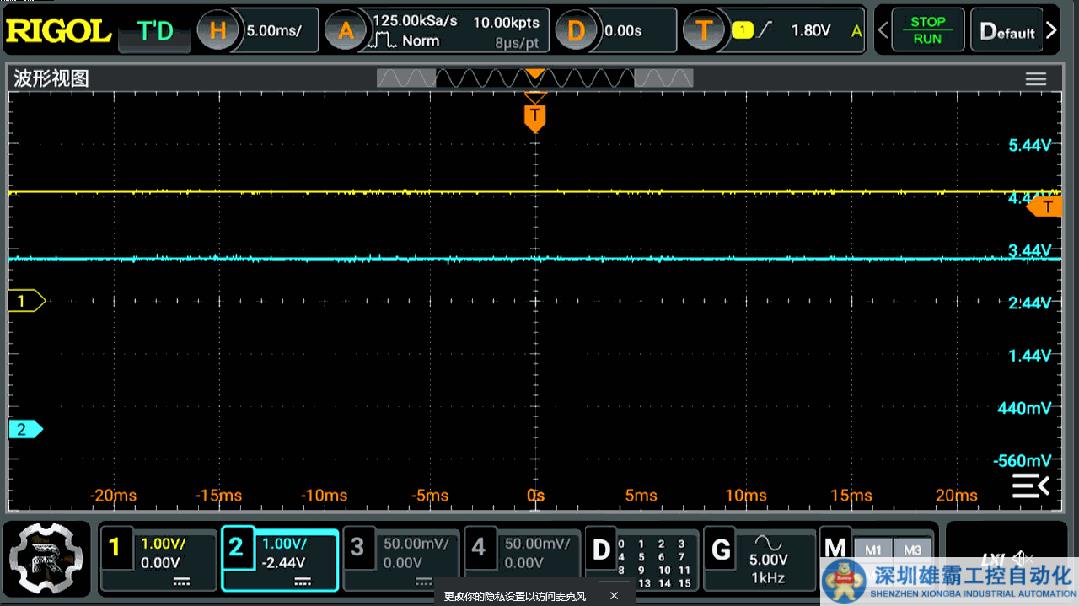Image resolution: width=1079 pixels, height=606 pixels.
Task: Click the trigger level marker on right edge
Action: pyautogui.click(x=1047, y=206)
